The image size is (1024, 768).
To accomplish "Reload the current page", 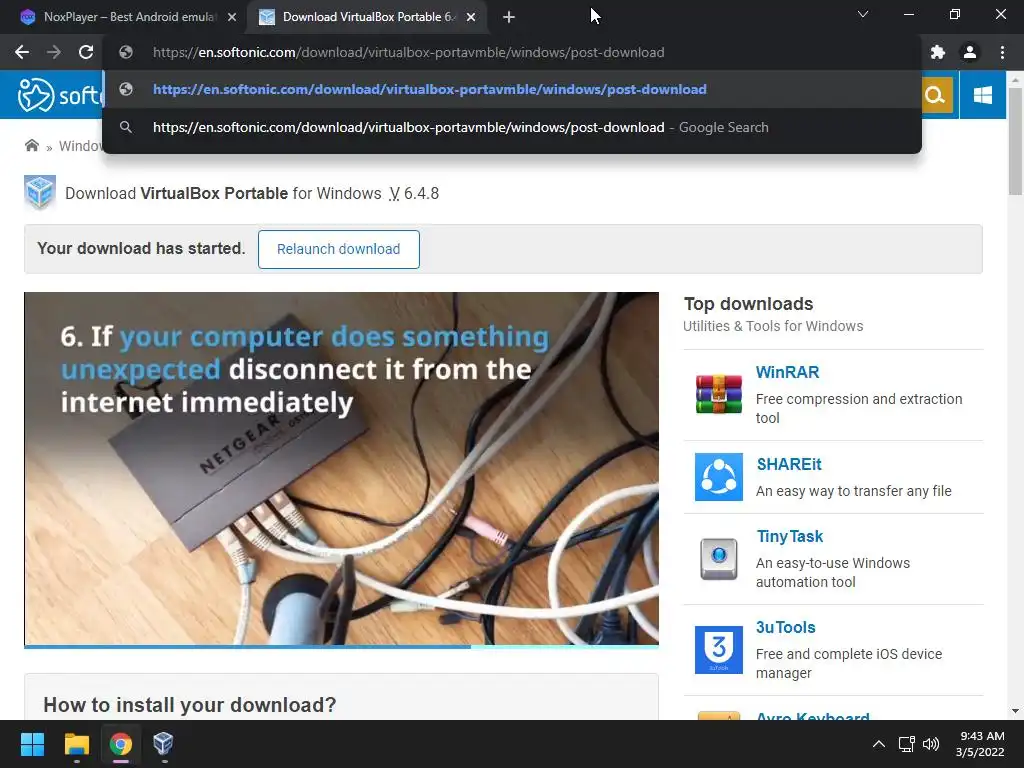I will [86, 52].
